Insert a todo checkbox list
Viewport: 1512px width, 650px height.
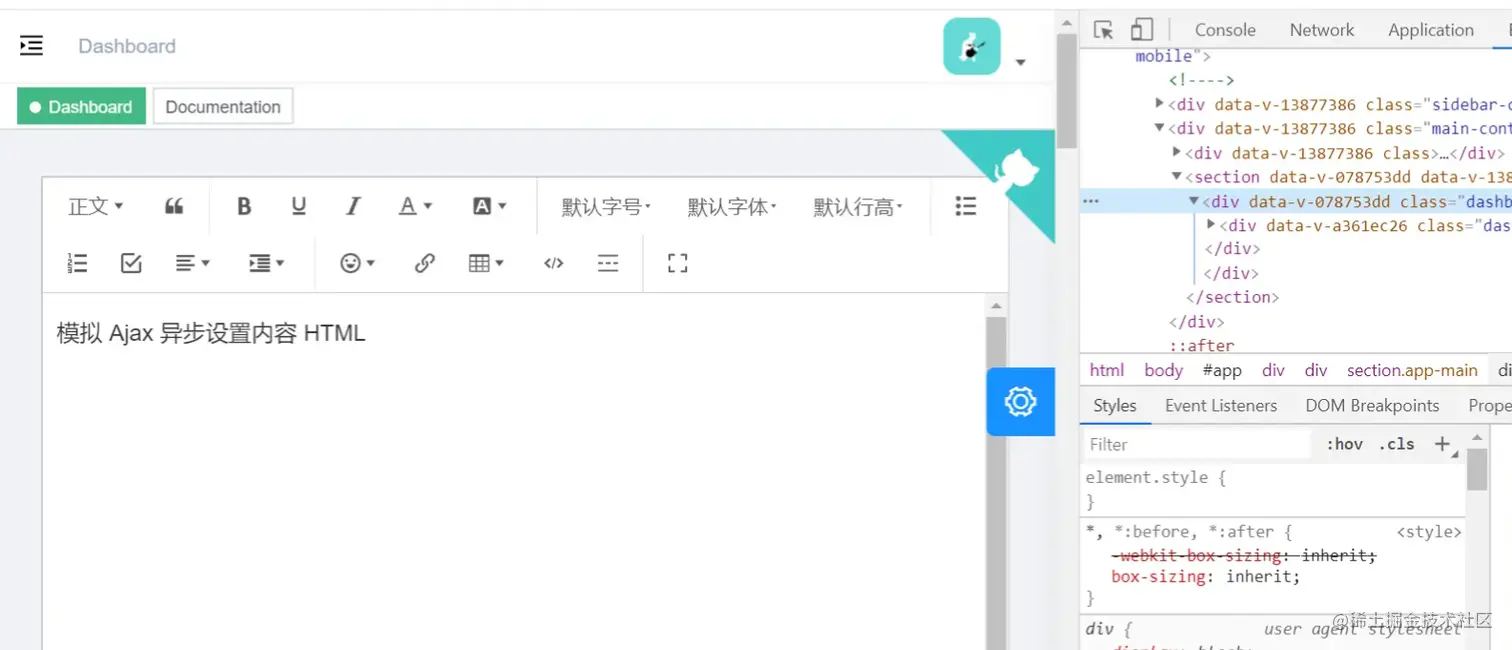(131, 263)
